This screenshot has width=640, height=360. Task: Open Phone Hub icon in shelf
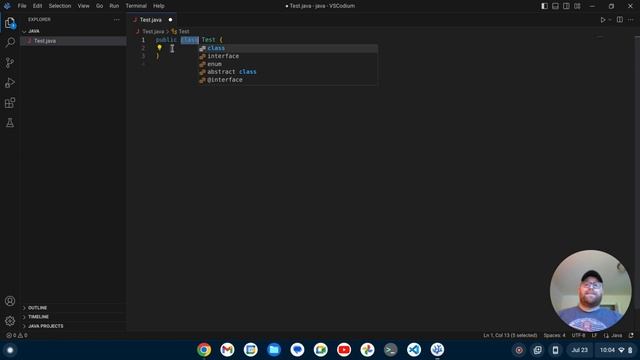coord(555,350)
